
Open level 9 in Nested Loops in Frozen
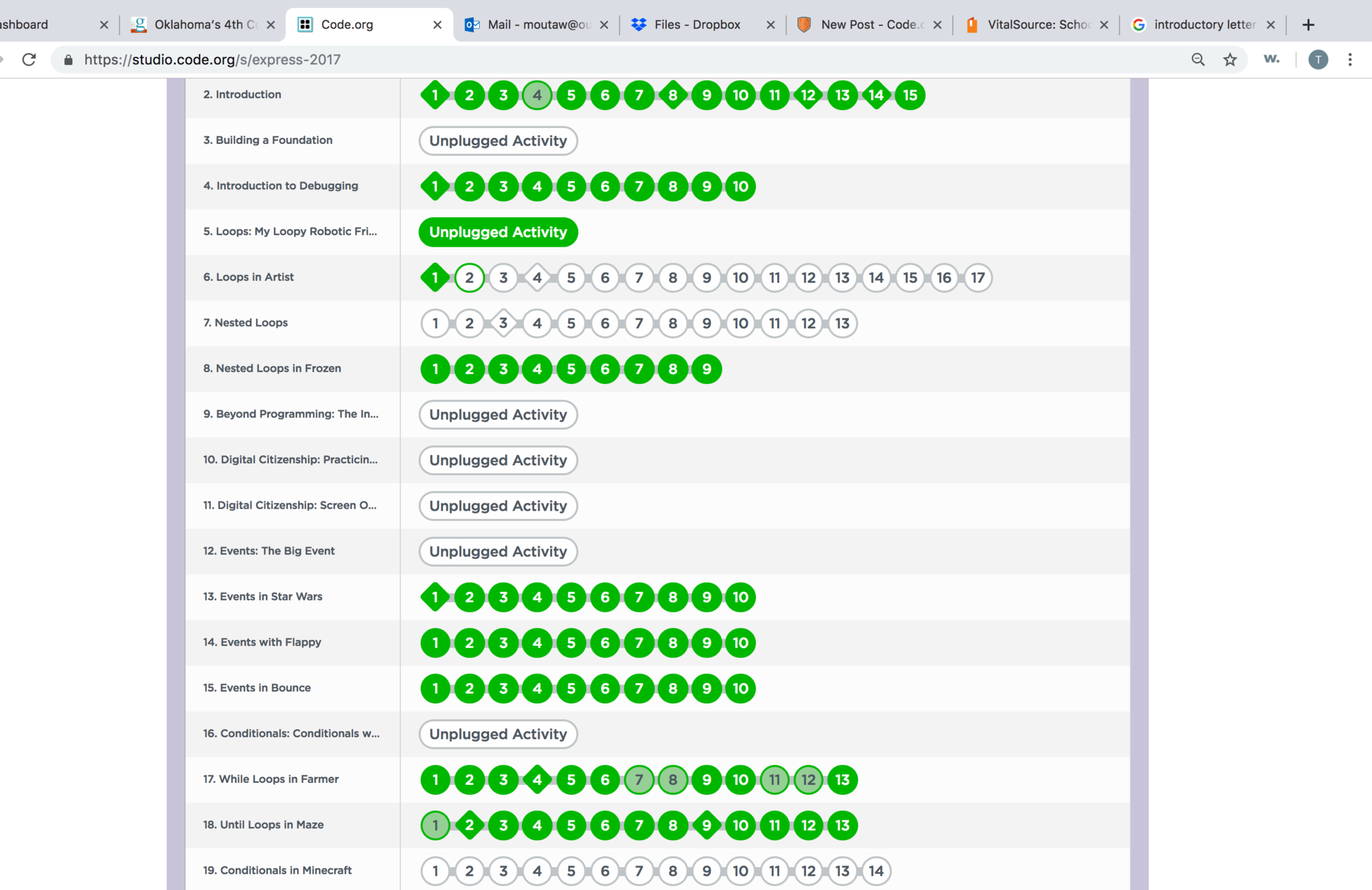pyautogui.click(x=707, y=369)
